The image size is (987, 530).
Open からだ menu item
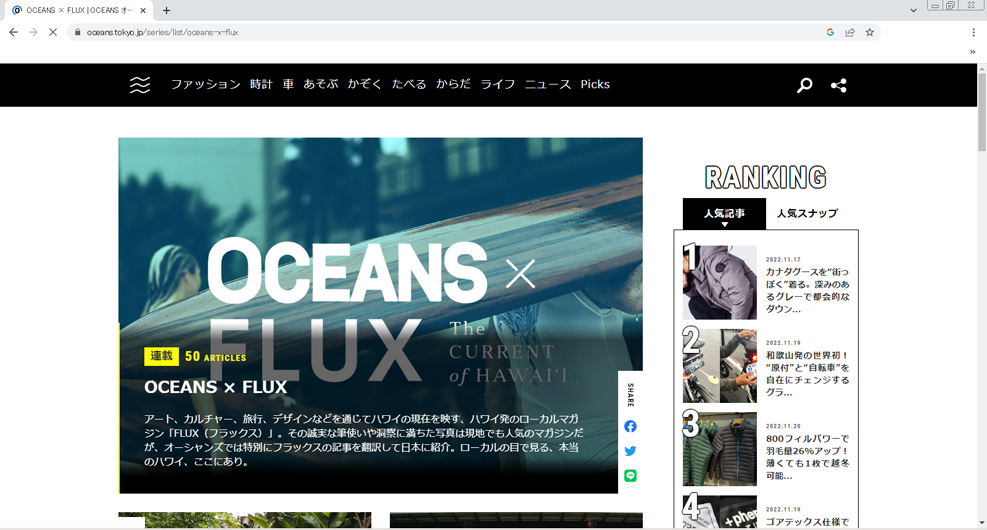453,84
